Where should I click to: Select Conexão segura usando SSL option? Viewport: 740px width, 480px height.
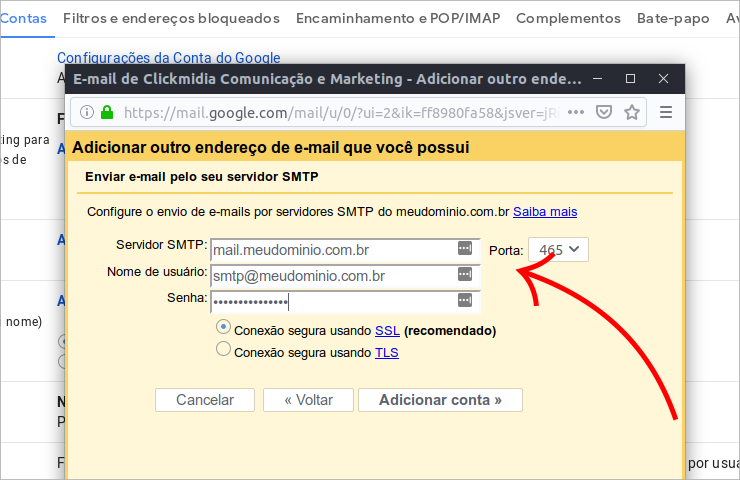223,327
